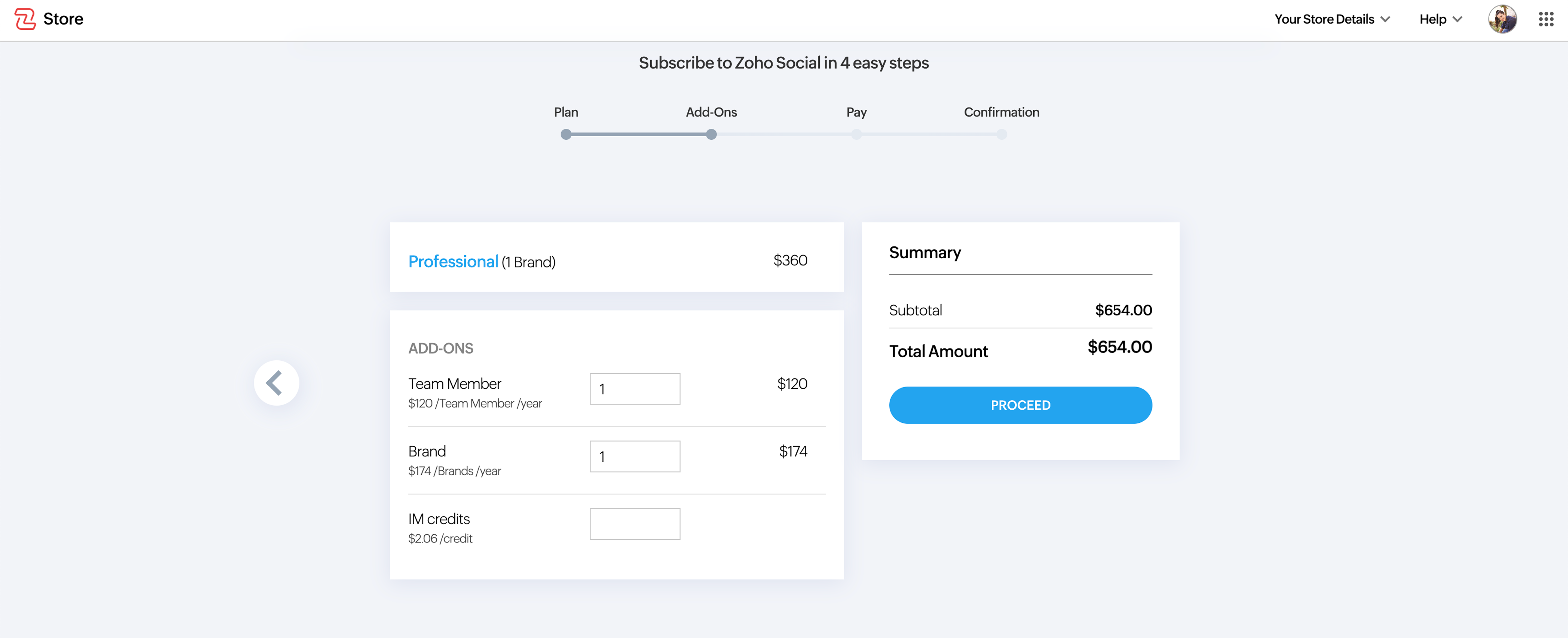Go back using the left arrow button
This screenshot has height=638, width=1568.
[x=276, y=383]
